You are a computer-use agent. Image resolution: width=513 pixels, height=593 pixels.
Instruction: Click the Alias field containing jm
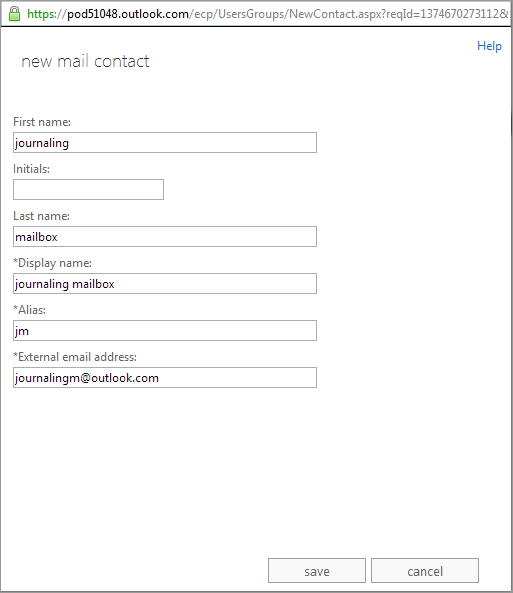pyautogui.click(x=165, y=330)
